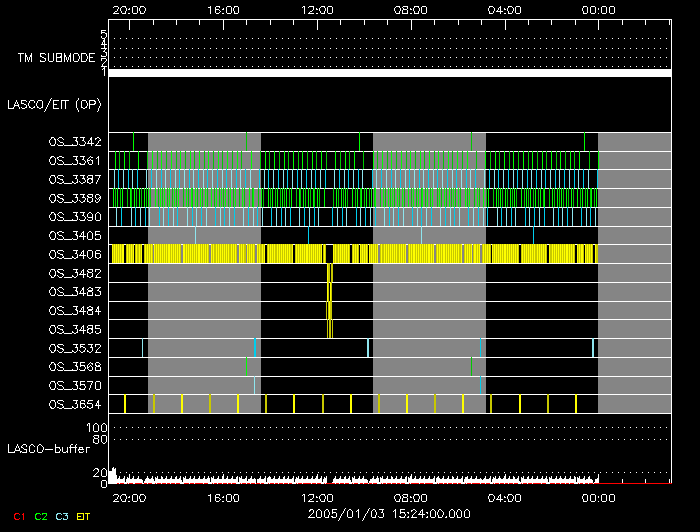The width and height of the screenshot is (700, 532).
Task: Select the OS_3389 row label
Action: click(x=74, y=198)
